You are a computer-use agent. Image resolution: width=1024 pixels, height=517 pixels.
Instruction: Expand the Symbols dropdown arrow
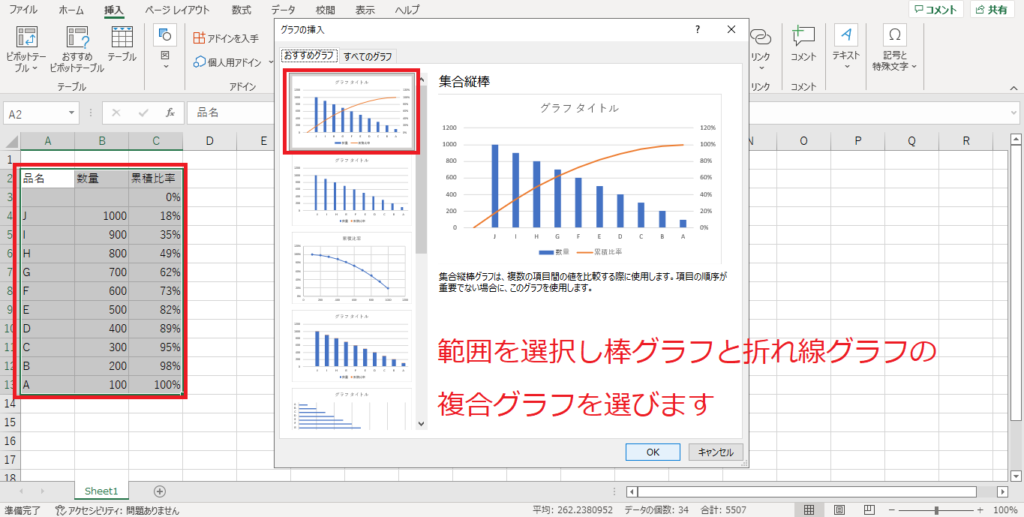pyautogui.click(x=914, y=66)
